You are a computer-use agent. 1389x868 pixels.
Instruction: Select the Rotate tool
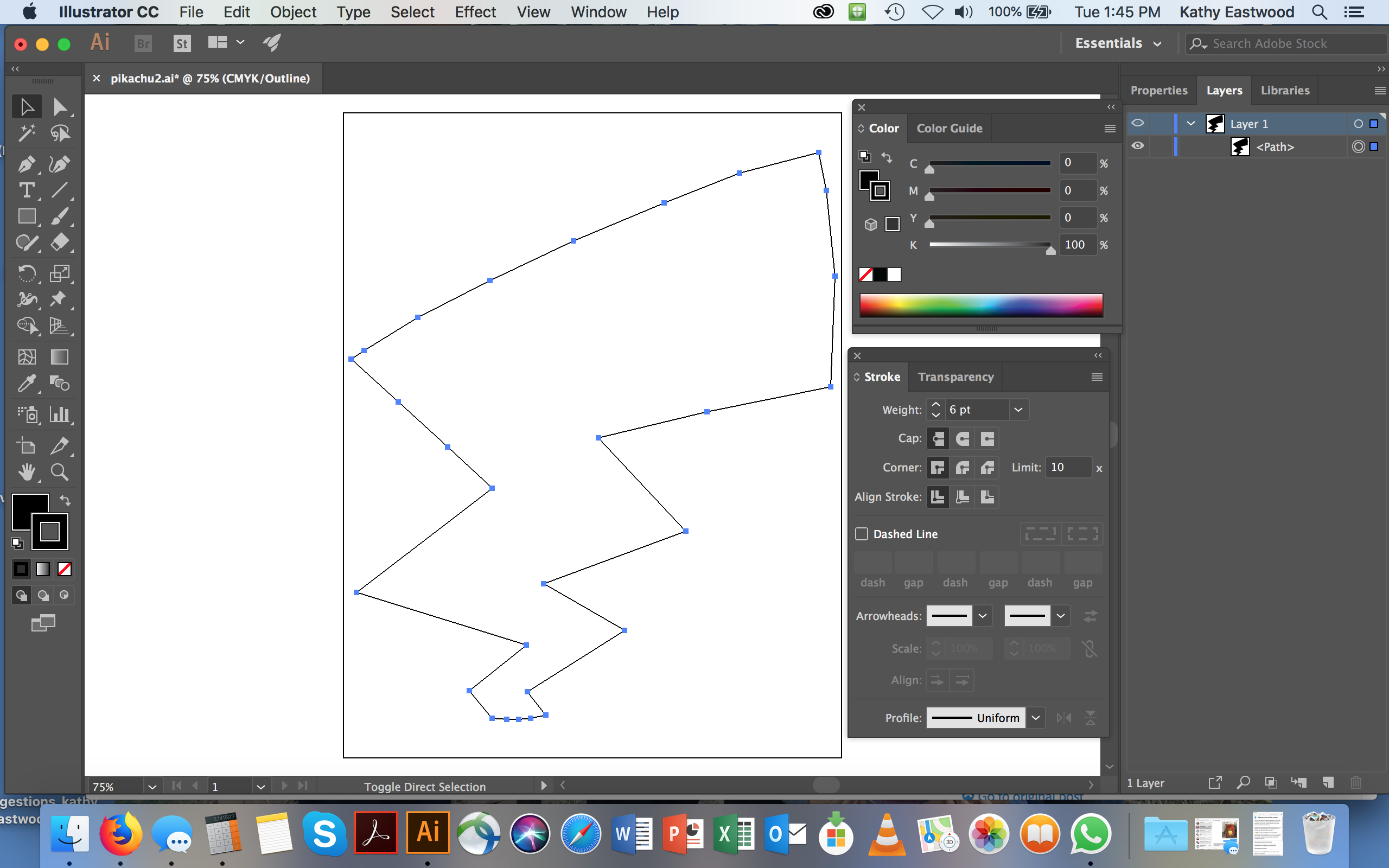[27, 273]
